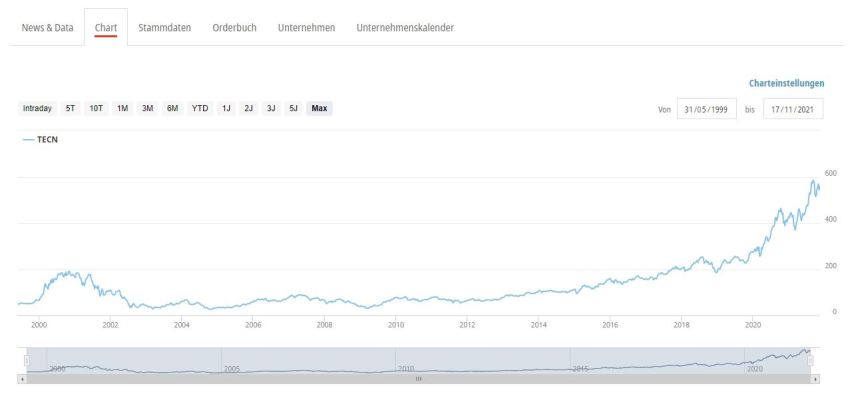Choose the 5J time range
The image size is (860, 402).
pos(293,108)
